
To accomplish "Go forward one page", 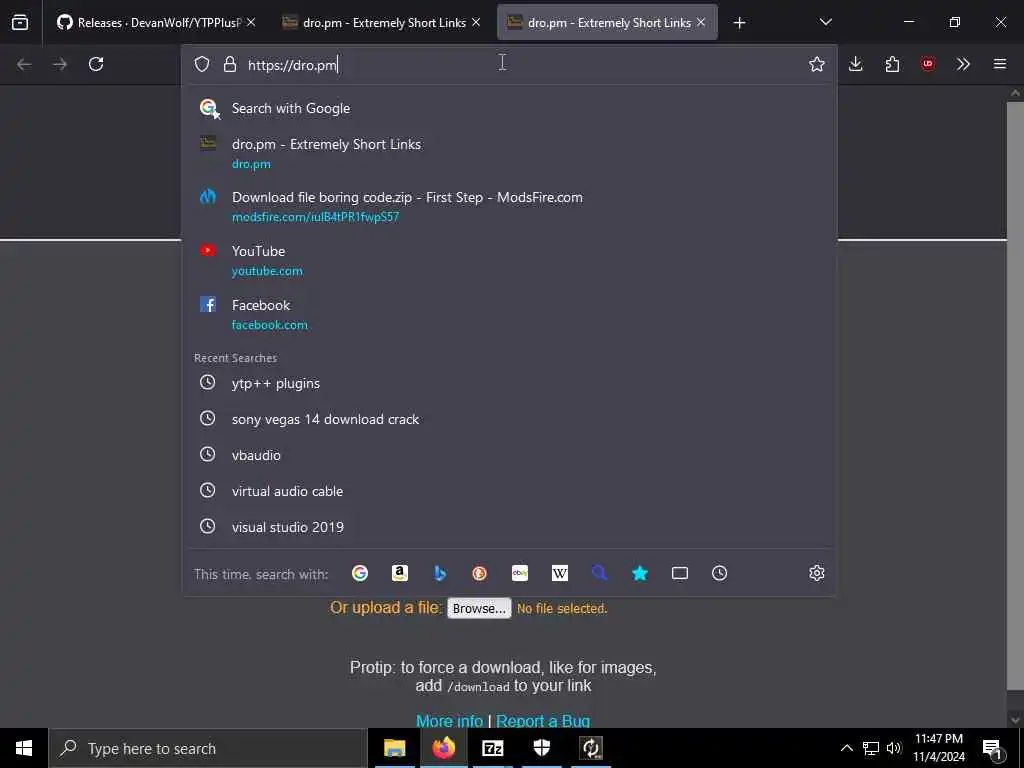I will (60, 64).
